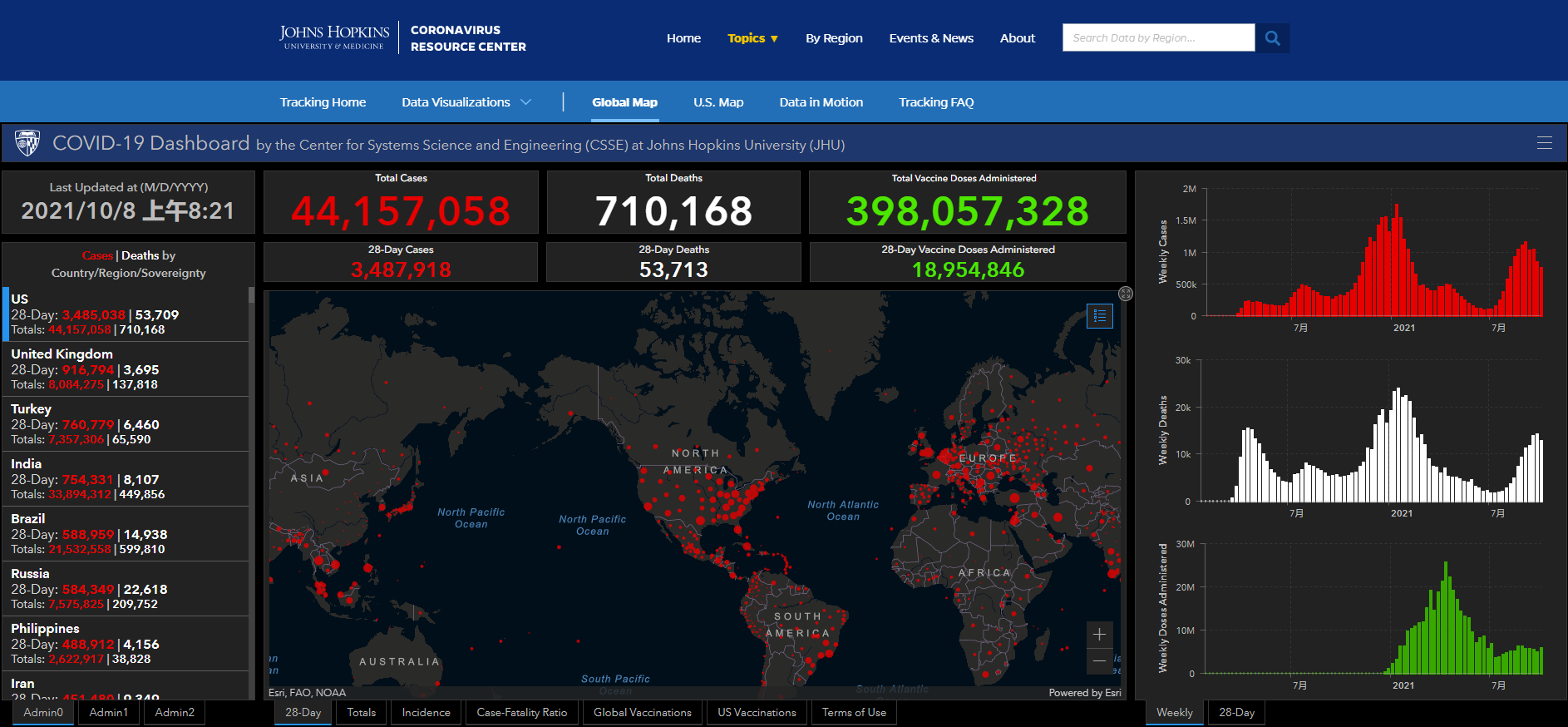Screen dimensions: 1568x727
Task: Toggle the map legend icon
Action: coord(1099,316)
